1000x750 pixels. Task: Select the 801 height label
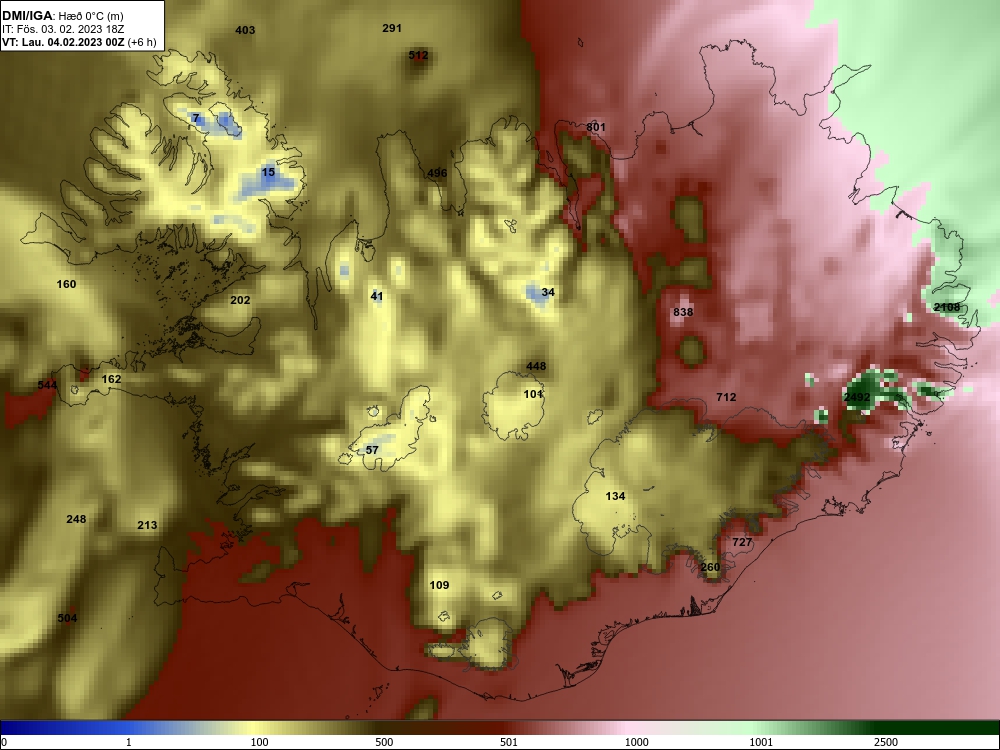[596, 127]
